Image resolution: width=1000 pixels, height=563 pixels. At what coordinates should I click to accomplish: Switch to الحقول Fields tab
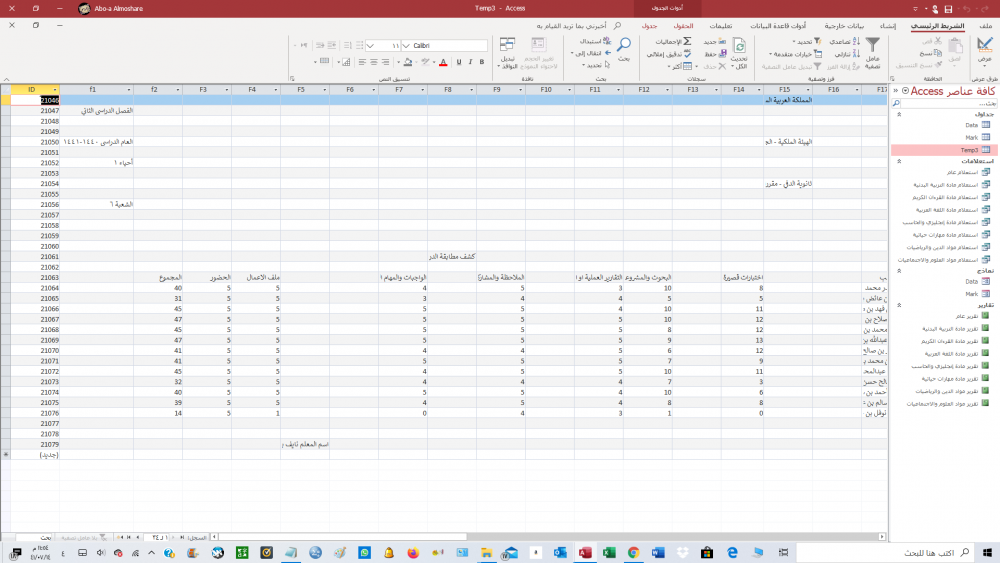coord(683,26)
